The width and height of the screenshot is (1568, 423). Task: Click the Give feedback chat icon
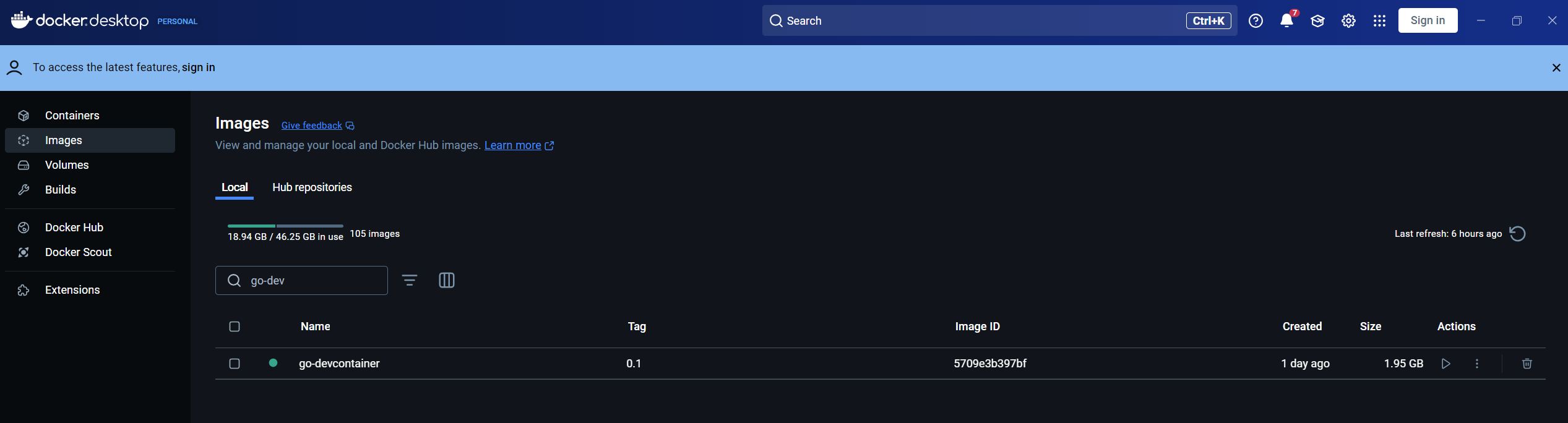coord(350,126)
